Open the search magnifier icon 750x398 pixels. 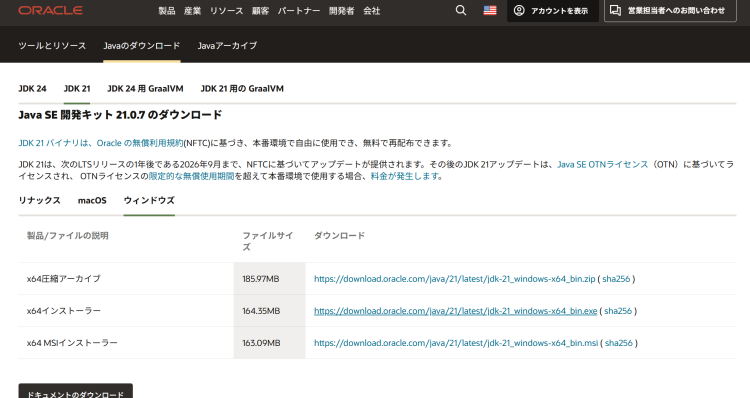[461, 10]
